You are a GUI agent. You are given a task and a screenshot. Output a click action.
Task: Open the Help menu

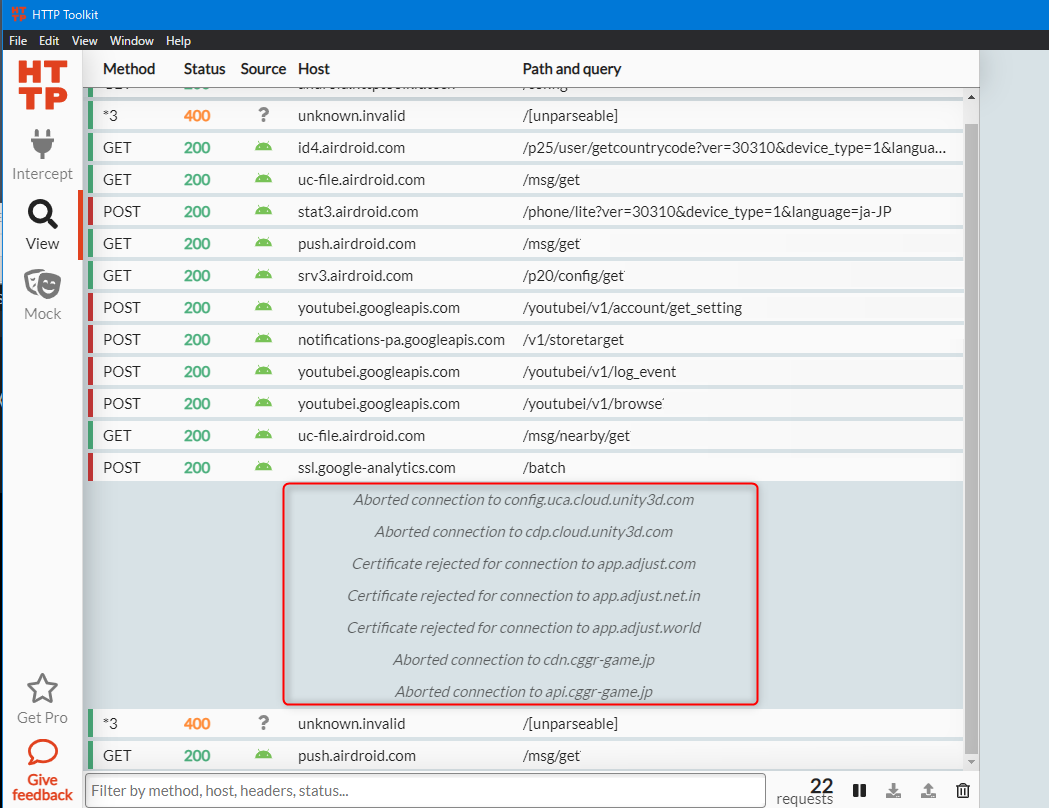178,41
